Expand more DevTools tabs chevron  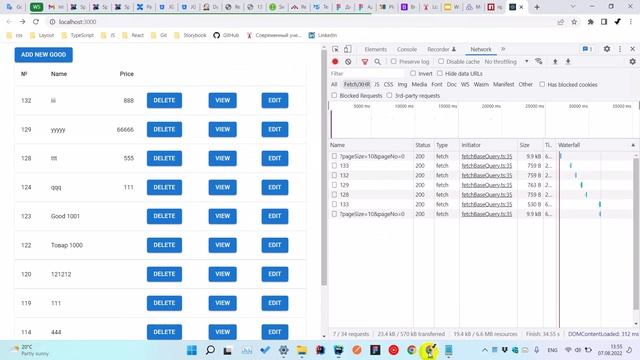click(503, 49)
